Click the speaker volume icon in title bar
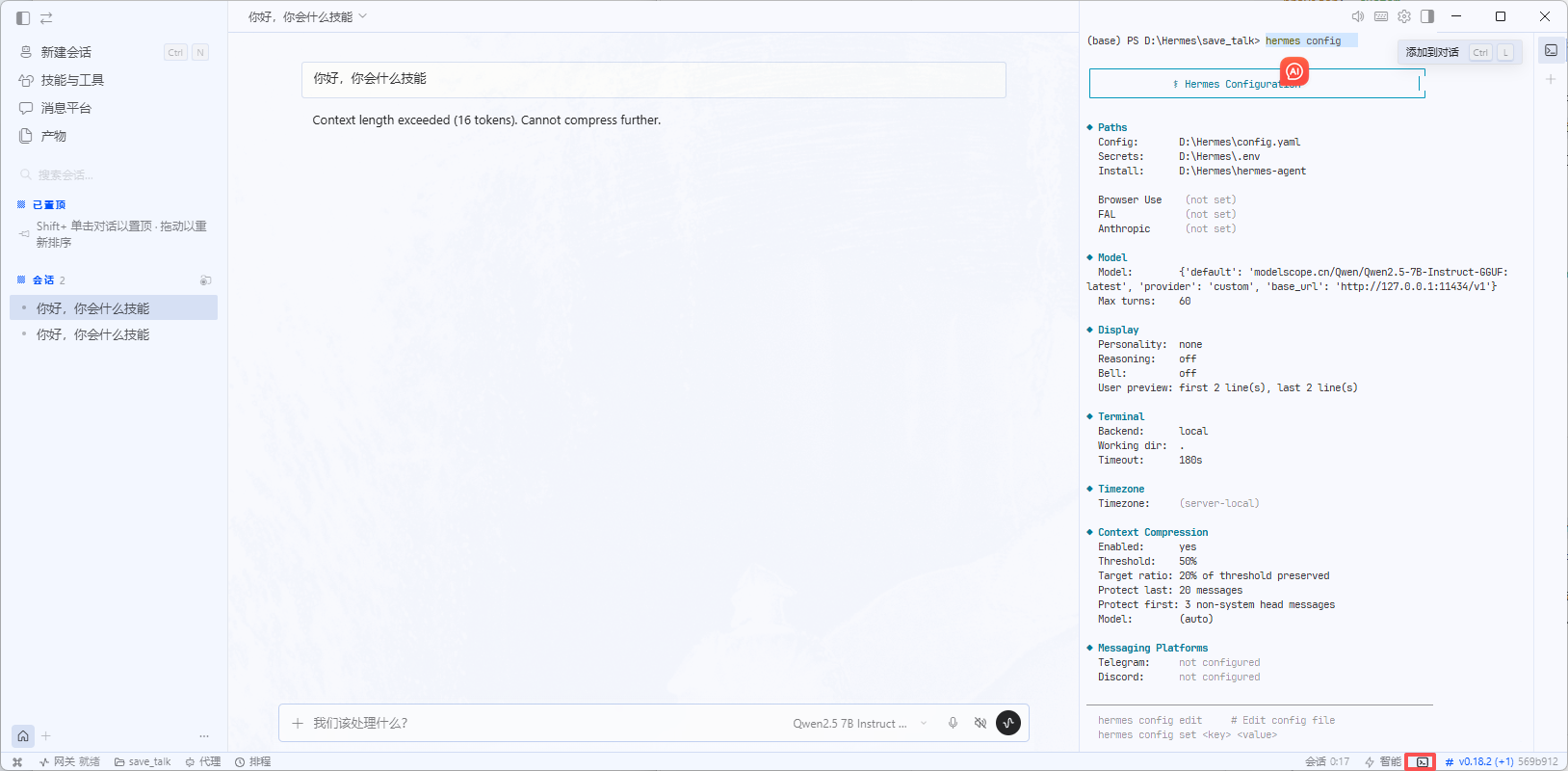Screen dimensions: 1568x771 (1358, 16)
